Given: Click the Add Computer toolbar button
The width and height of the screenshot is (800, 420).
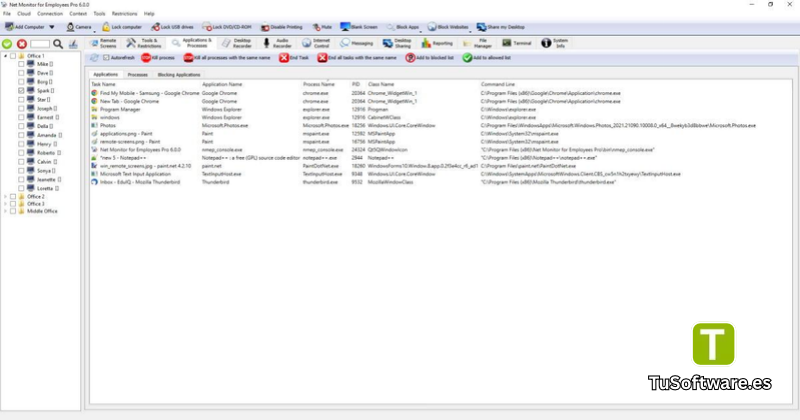Looking at the screenshot, I should (x=24, y=27).
